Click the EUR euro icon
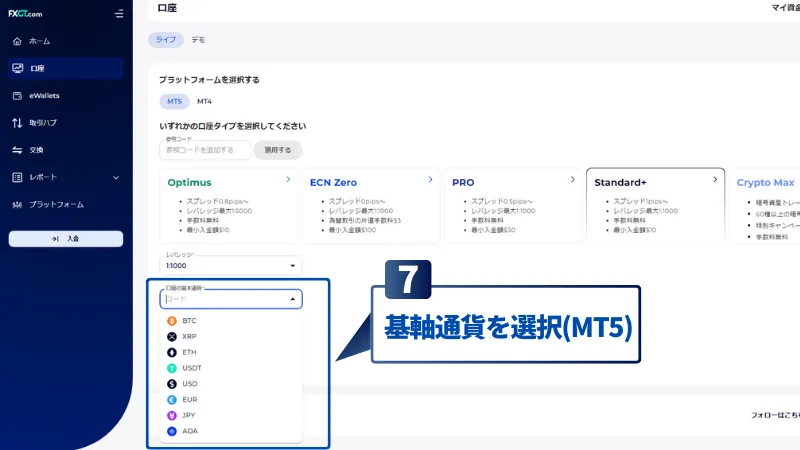The height and width of the screenshot is (450, 800). click(172, 400)
